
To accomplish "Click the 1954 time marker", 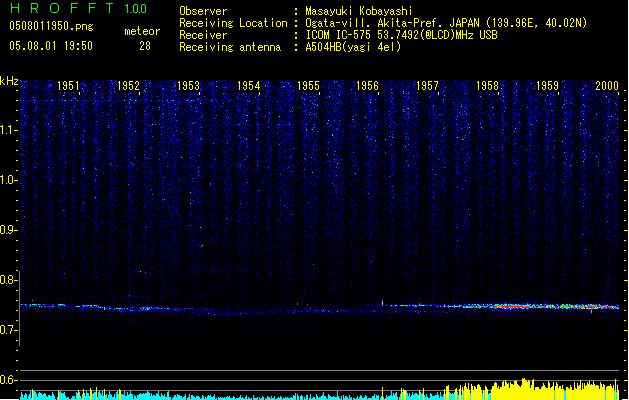I will point(248,86).
